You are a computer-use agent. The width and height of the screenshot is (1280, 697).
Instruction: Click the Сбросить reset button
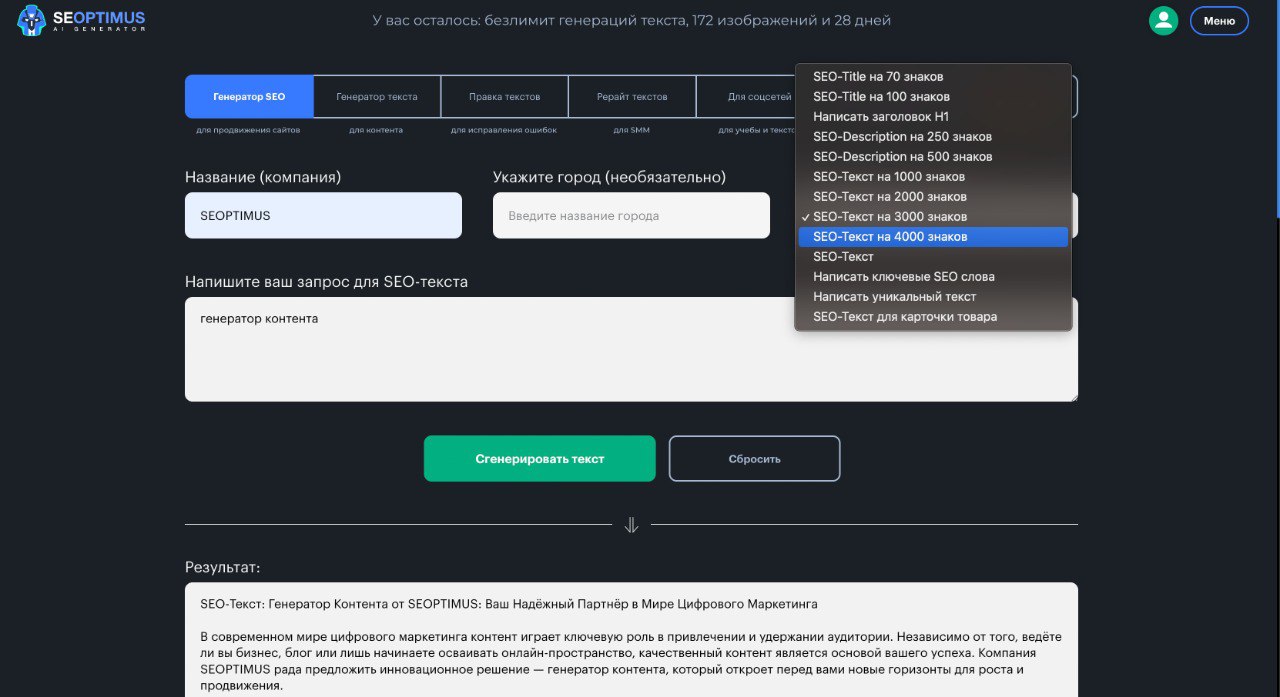click(x=754, y=459)
